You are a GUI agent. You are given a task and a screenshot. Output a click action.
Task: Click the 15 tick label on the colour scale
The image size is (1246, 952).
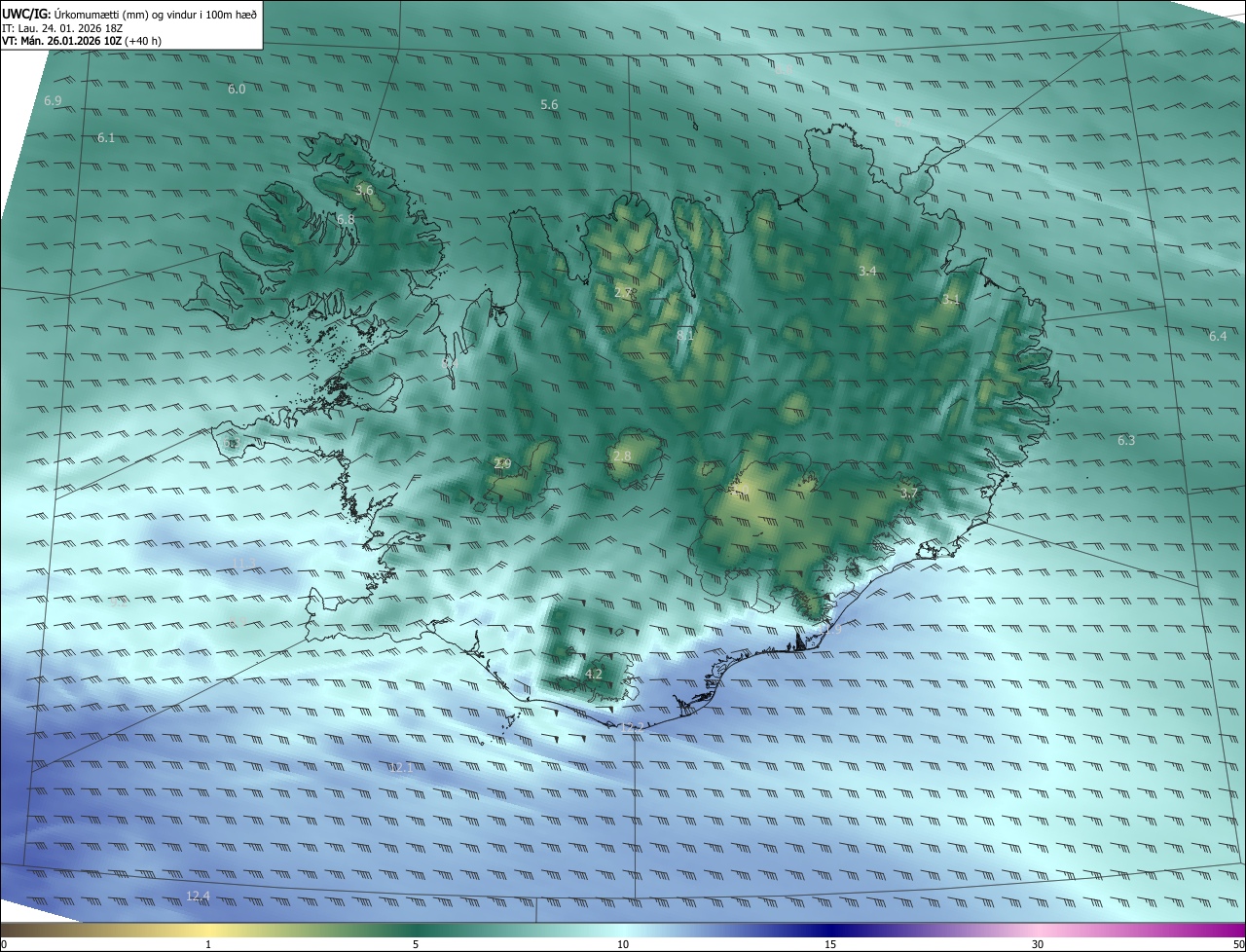[x=830, y=944]
